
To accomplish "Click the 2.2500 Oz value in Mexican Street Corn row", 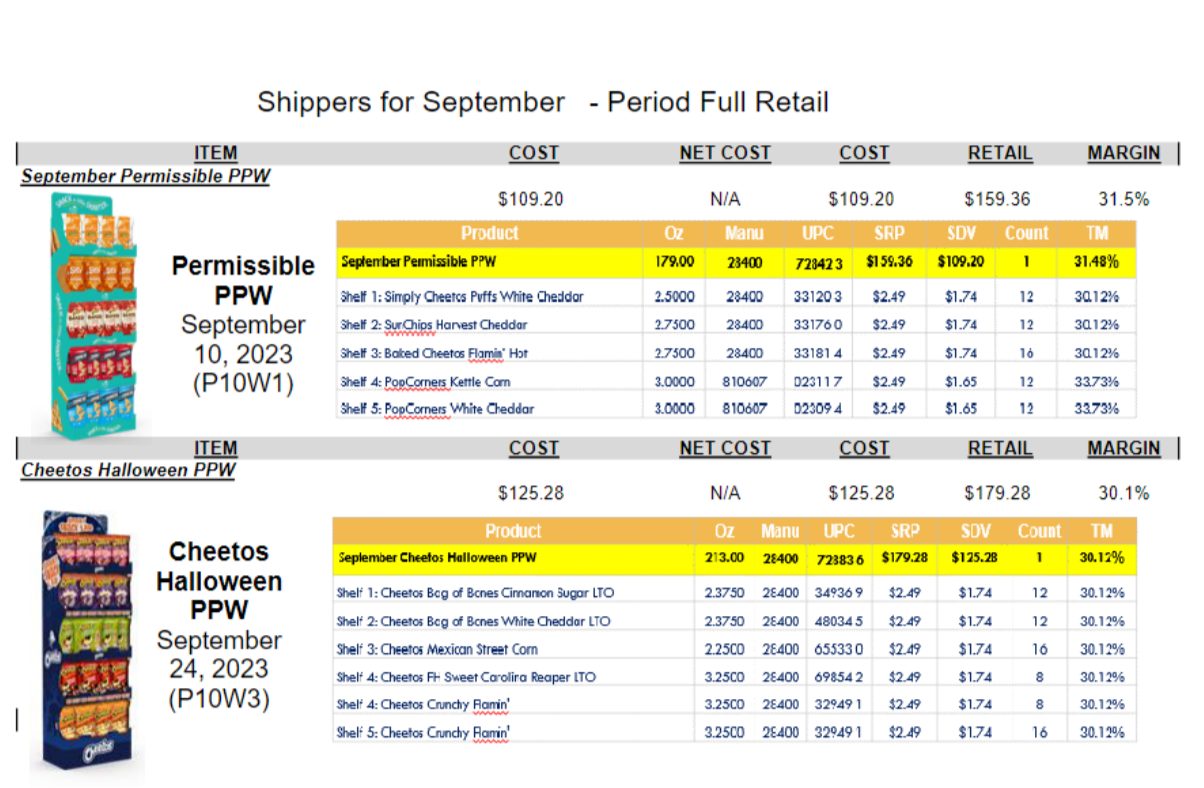I will coord(723,649).
